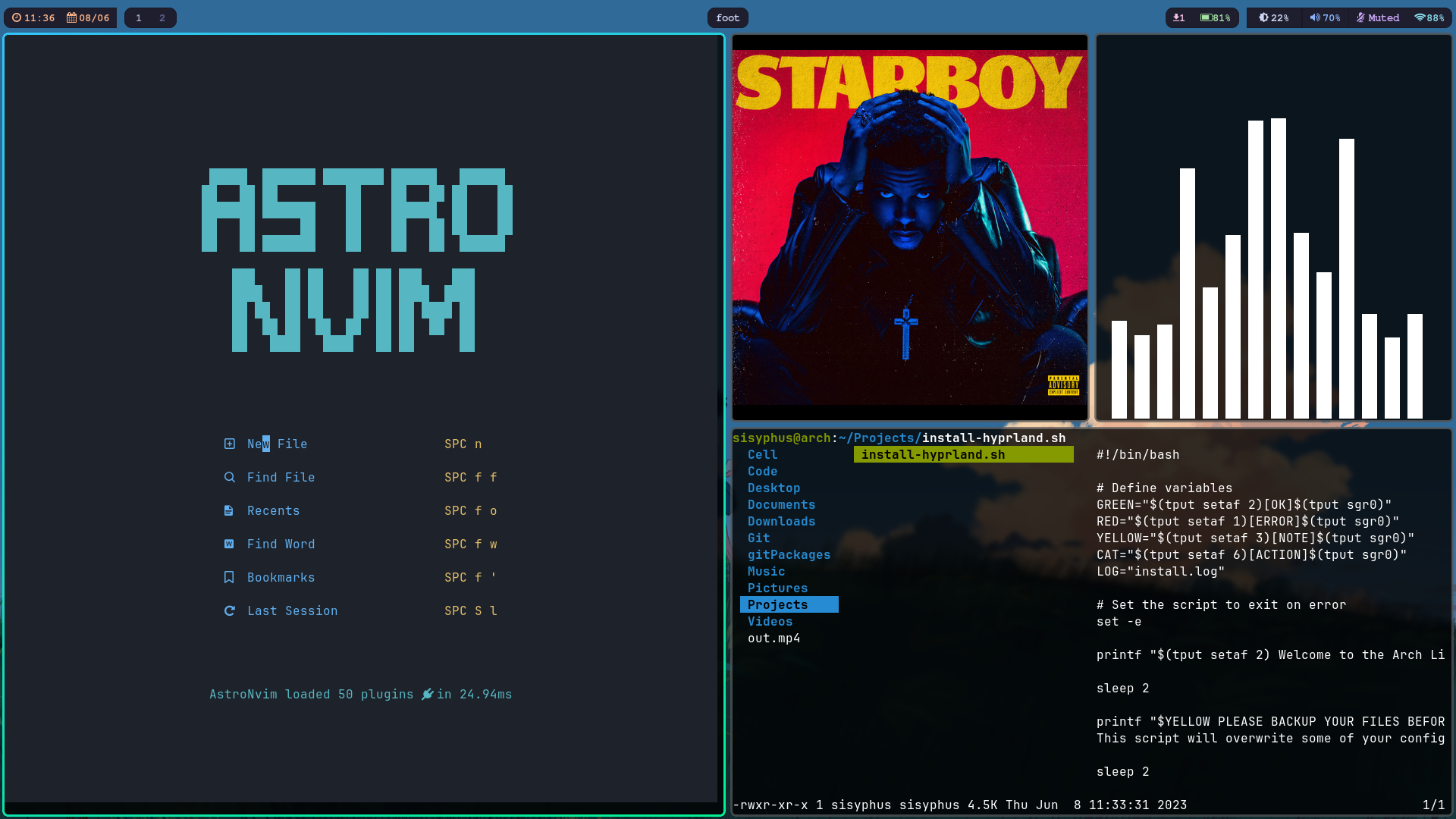
Task: Click the Last Session reload icon
Action: click(229, 610)
